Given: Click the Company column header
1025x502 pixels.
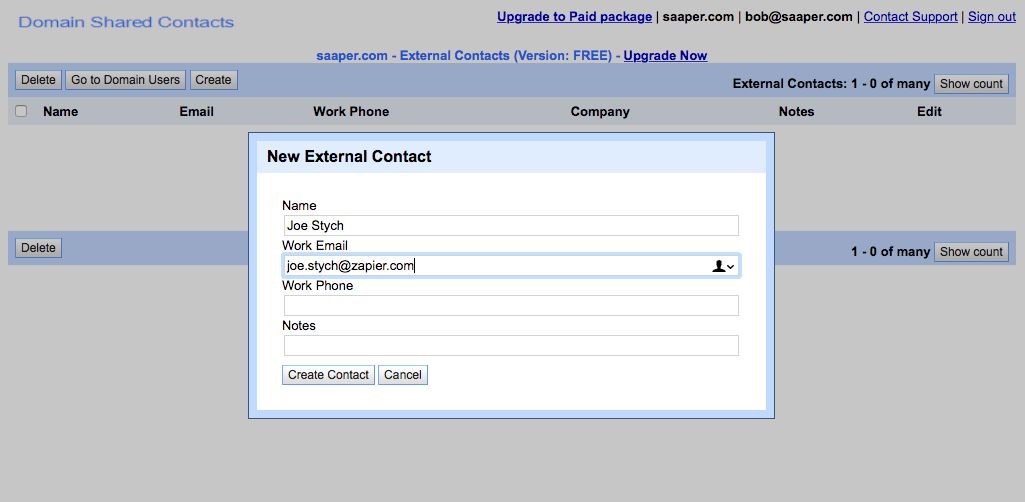Looking at the screenshot, I should (x=600, y=111).
